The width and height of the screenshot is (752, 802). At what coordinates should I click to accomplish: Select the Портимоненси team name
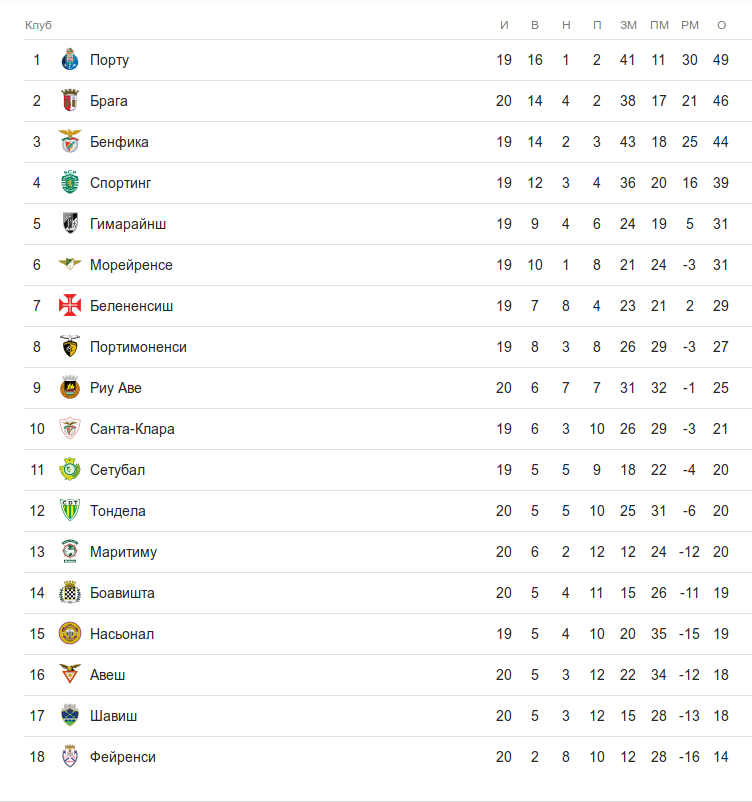click(x=138, y=347)
